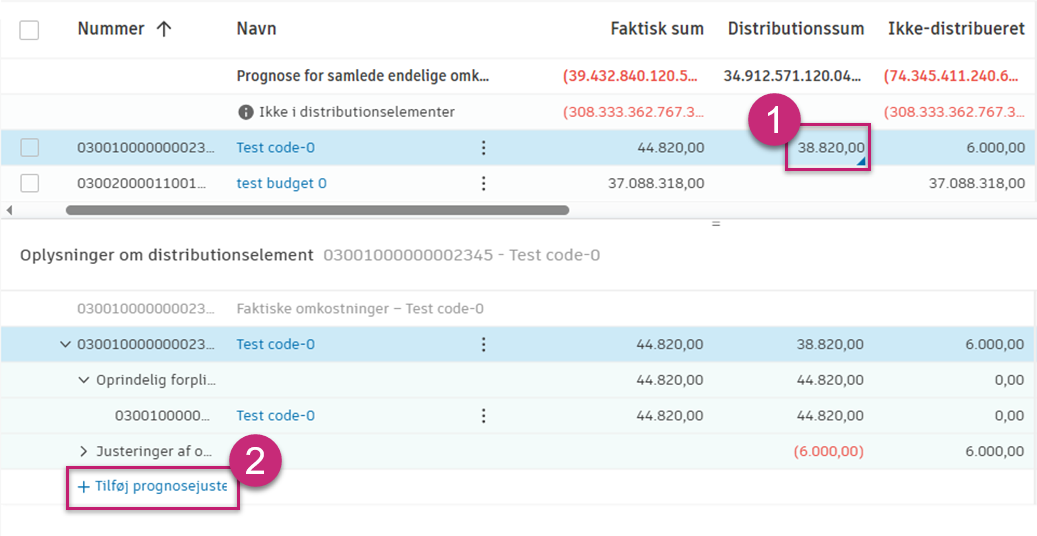Collapse the Oprindelig forpligtelse group
This screenshot has height=536, width=1037.
[84, 380]
